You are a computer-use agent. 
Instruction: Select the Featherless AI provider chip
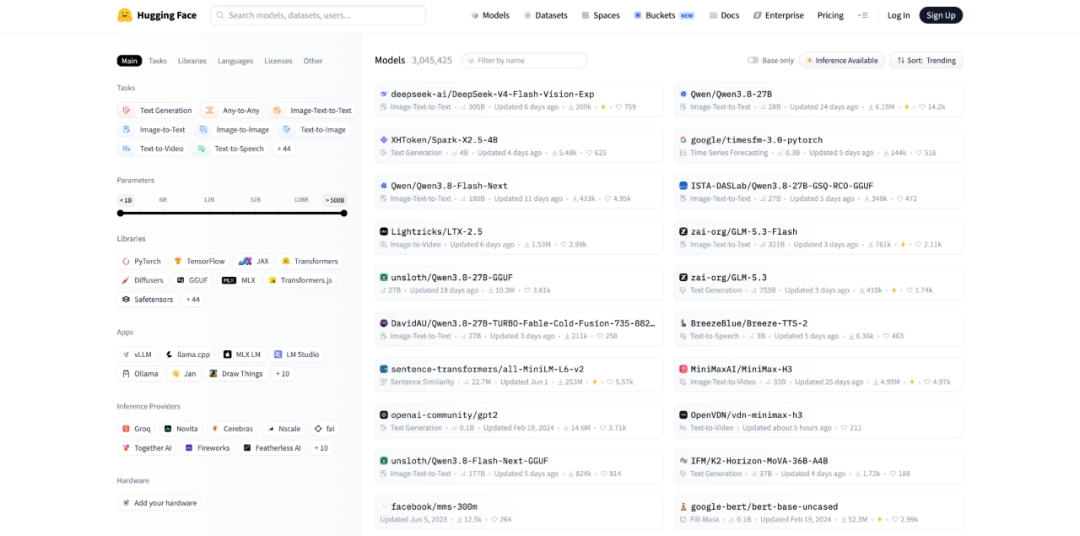(x=272, y=448)
